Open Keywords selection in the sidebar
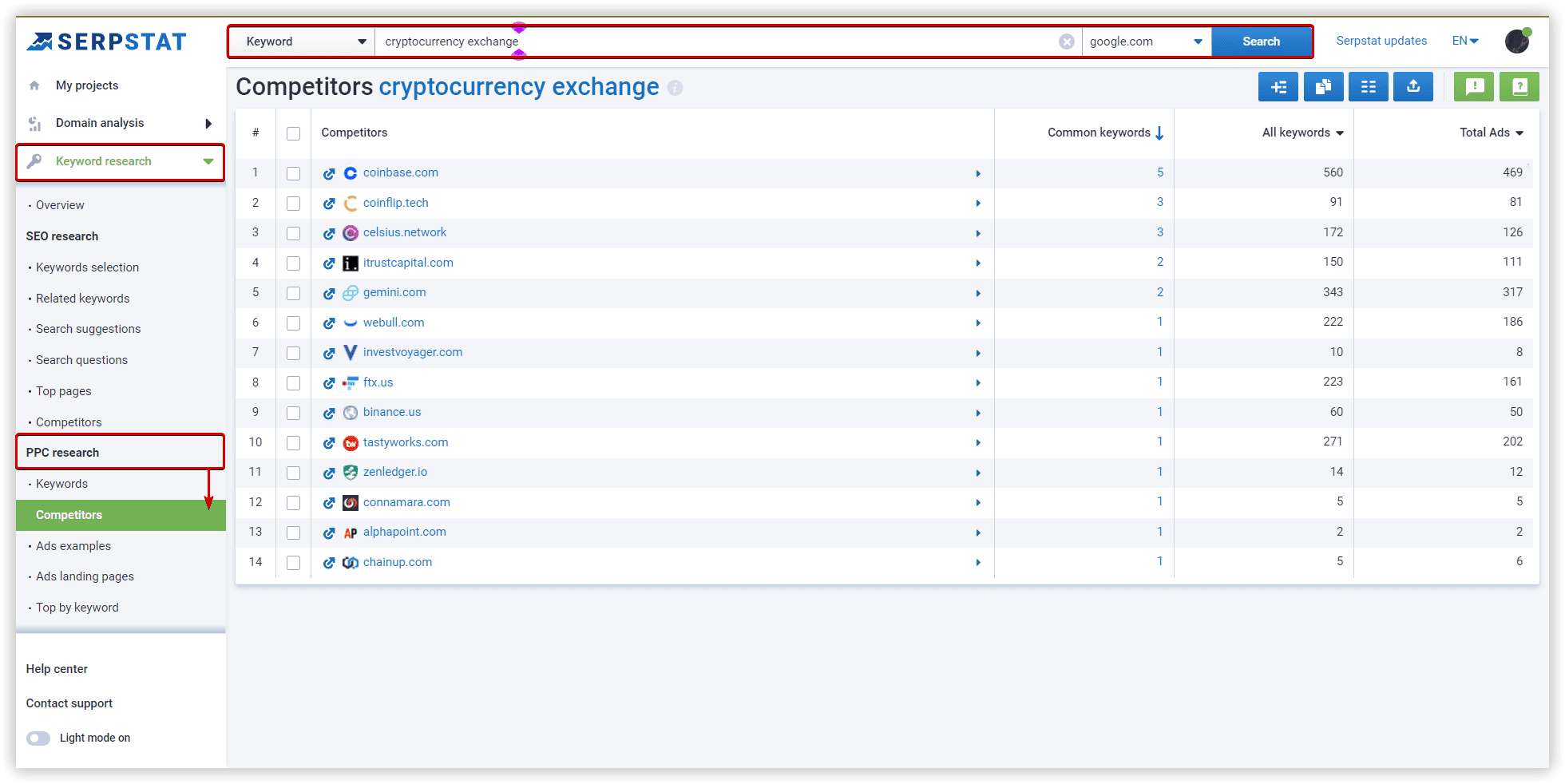The width and height of the screenshot is (1565, 784). click(x=87, y=267)
